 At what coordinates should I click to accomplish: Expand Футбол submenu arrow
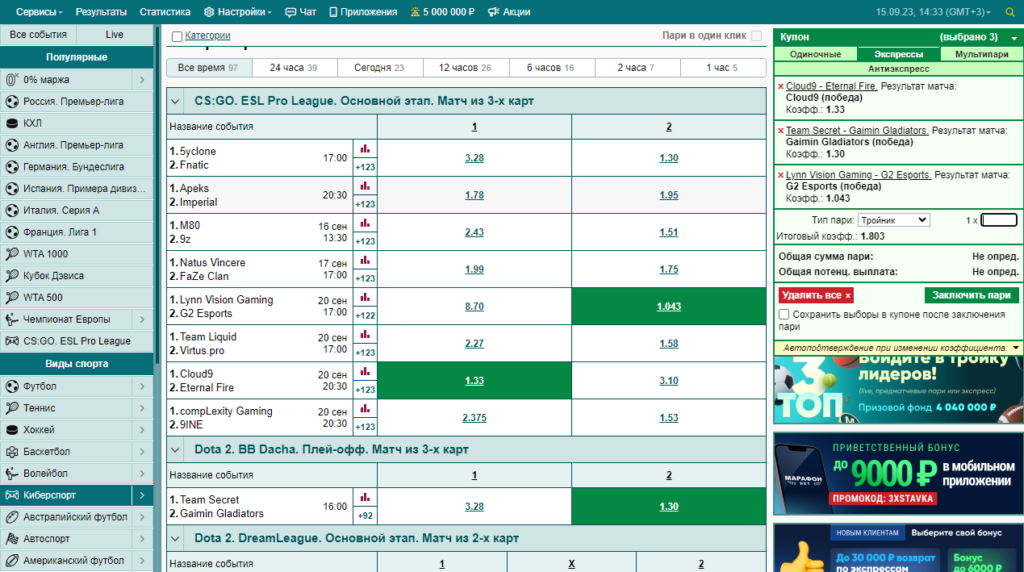(142, 387)
